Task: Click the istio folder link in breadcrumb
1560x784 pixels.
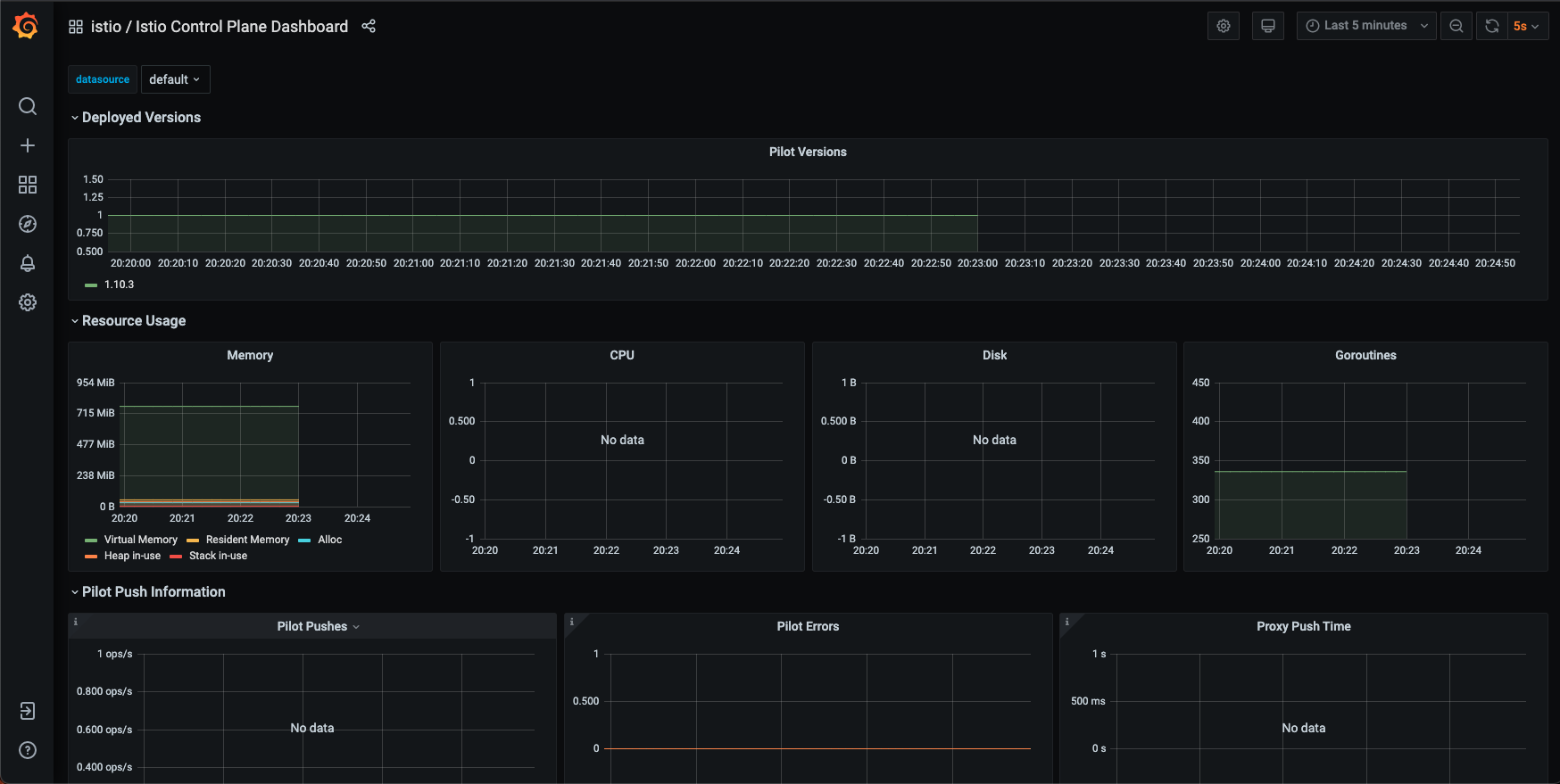Action: (x=106, y=27)
